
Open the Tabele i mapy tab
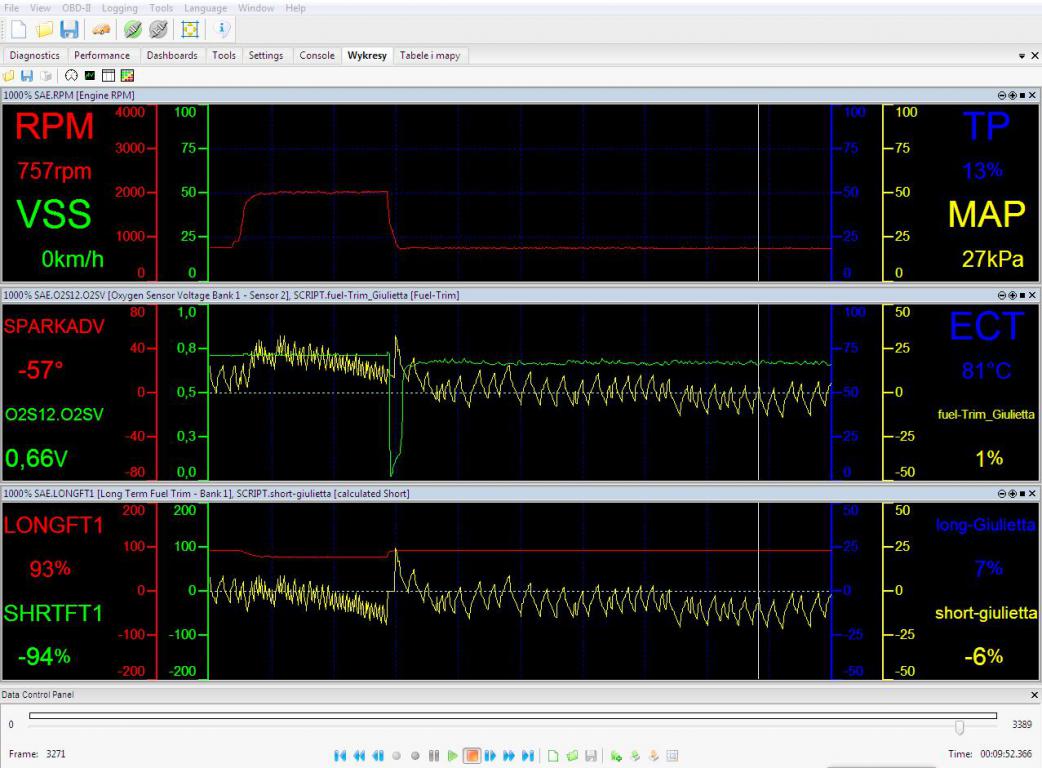(430, 56)
